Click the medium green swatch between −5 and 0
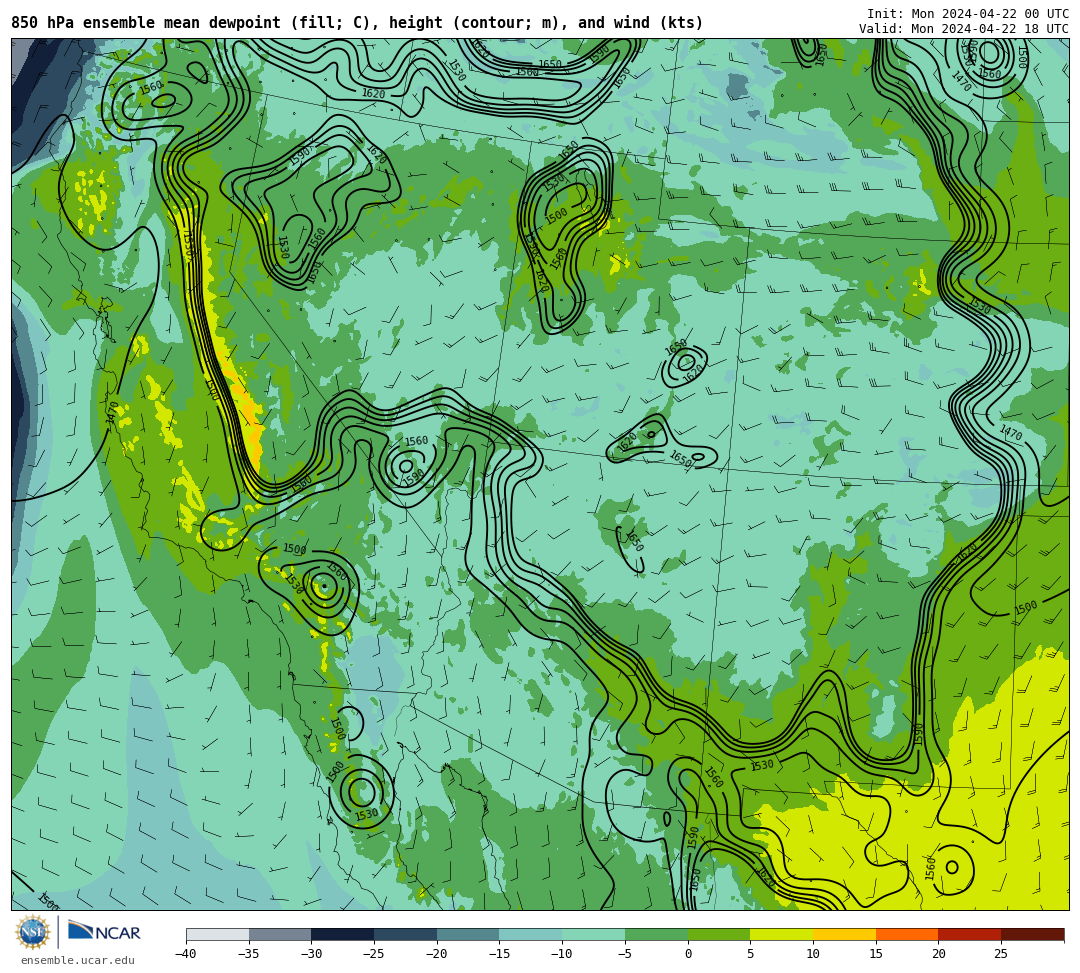The height and width of the screenshot is (973, 1080). (x=656, y=934)
